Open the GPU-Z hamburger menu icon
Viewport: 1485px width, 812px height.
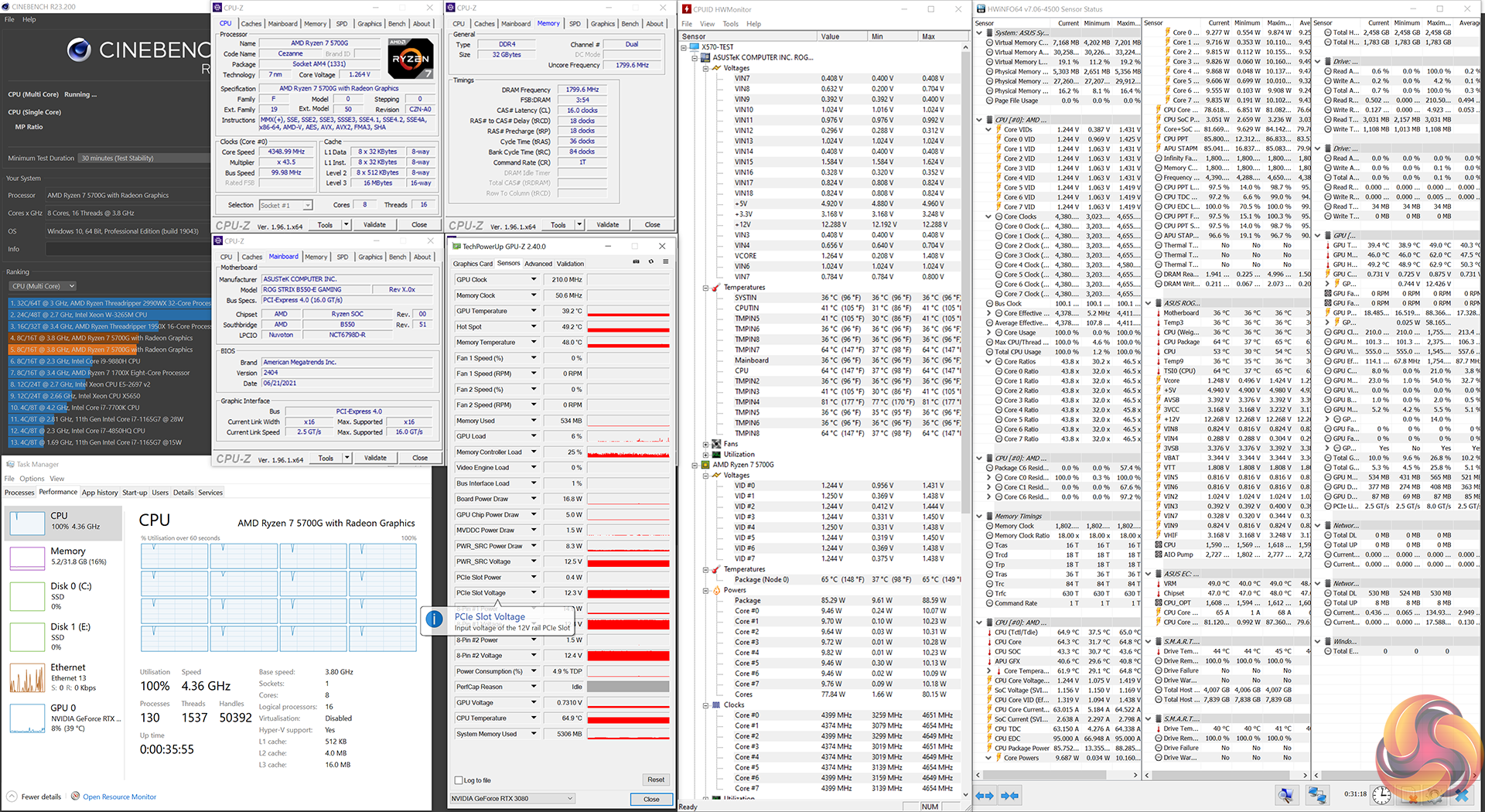665,262
